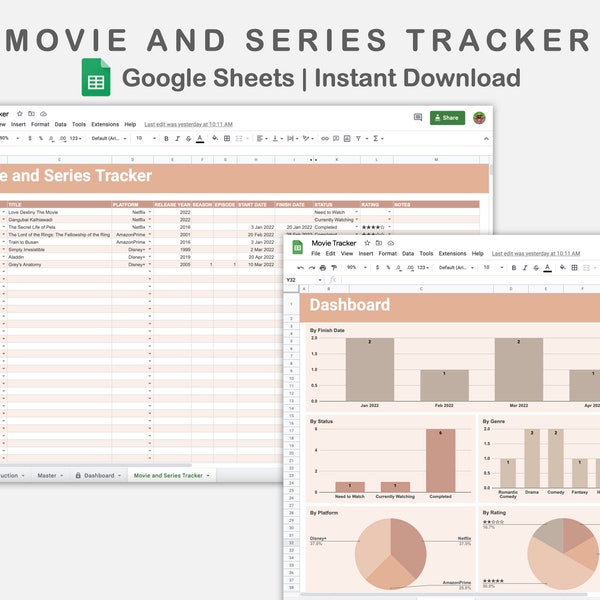600x600 pixels.
Task: Open horizontal align menu in back window
Action: pos(262,139)
